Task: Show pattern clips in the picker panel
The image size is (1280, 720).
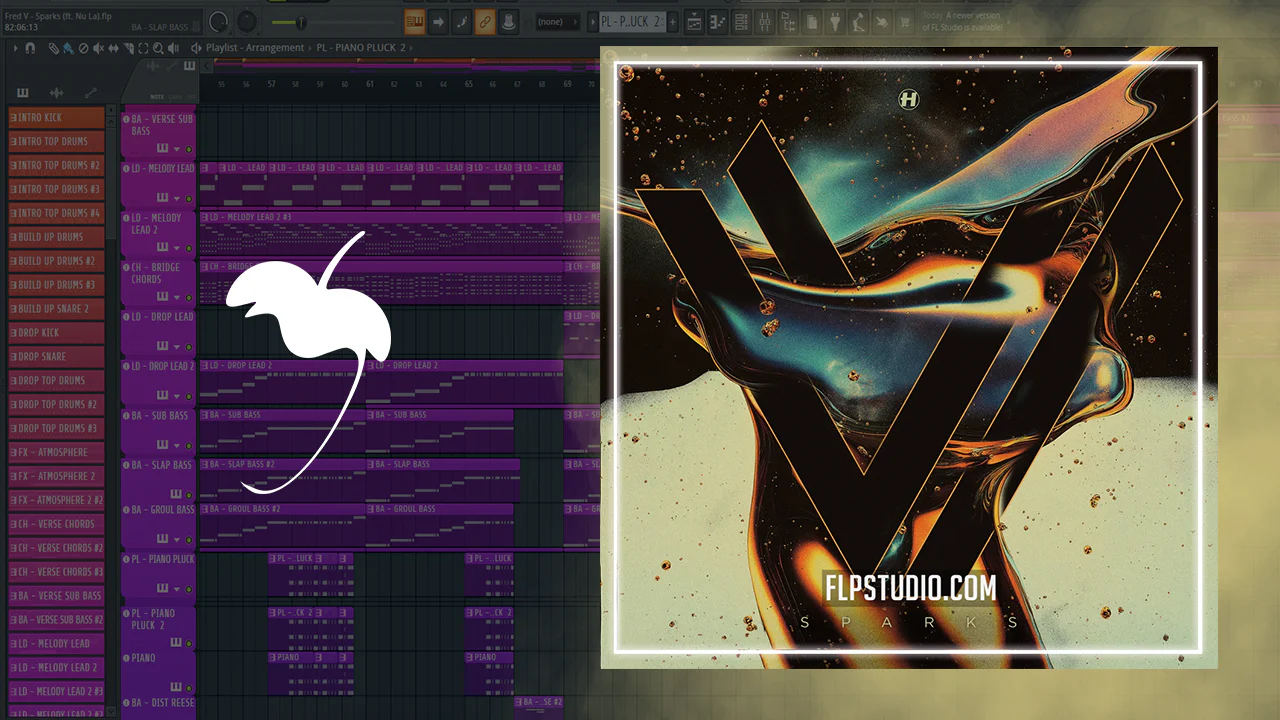Action: click(x=23, y=93)
